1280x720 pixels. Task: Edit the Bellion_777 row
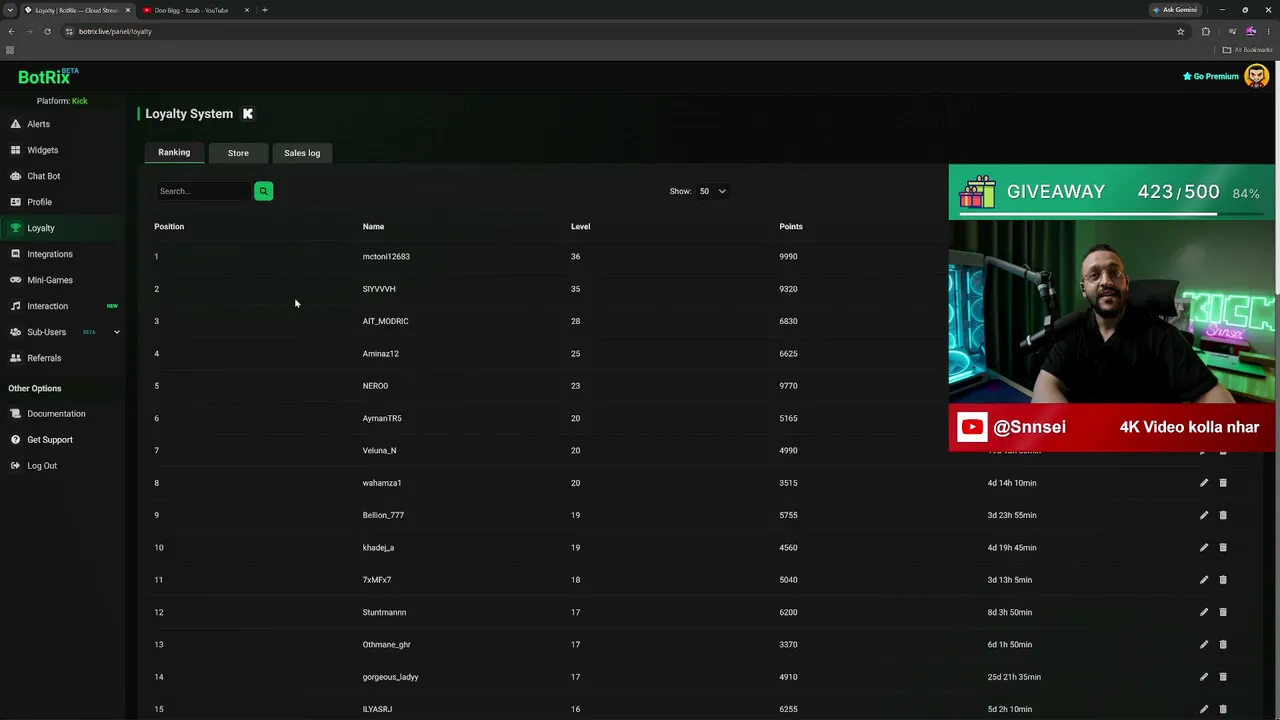(x=1204, y=515)
